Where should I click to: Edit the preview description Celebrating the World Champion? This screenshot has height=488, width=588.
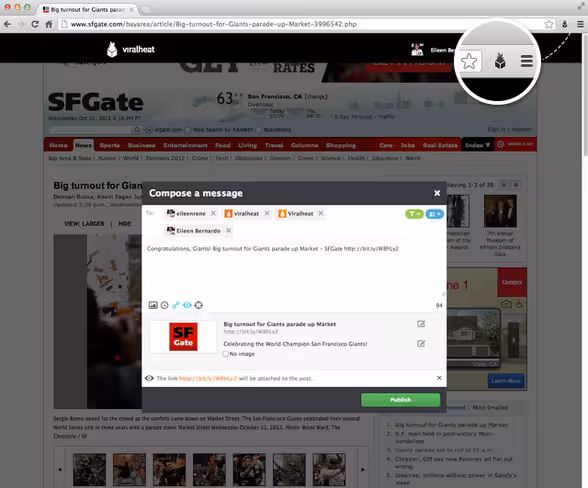tap(421, 344)
